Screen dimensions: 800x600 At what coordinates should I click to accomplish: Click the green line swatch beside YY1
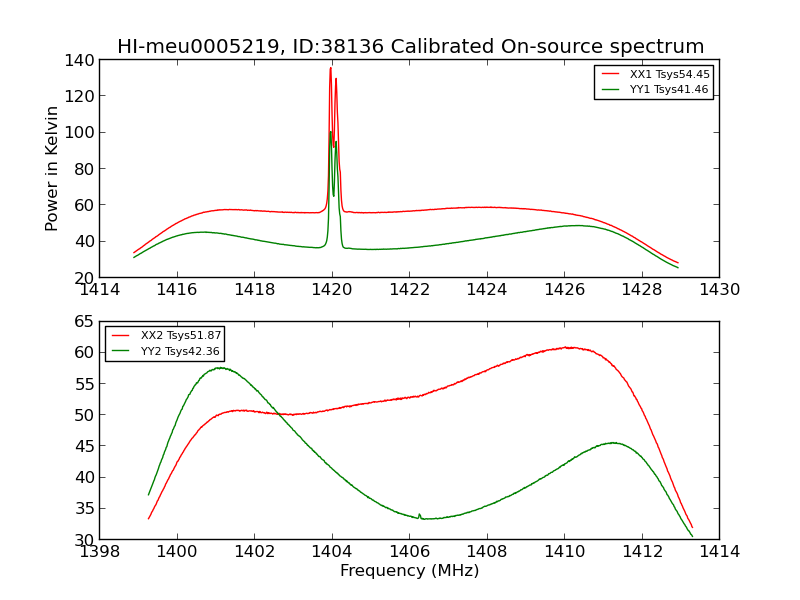tap(610, 89)
